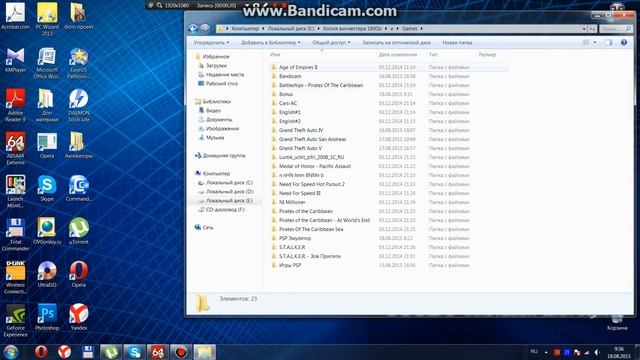640x360 pixels.
Task: Click Компьютер in the address breadcrumb
Action: (245, 29)
